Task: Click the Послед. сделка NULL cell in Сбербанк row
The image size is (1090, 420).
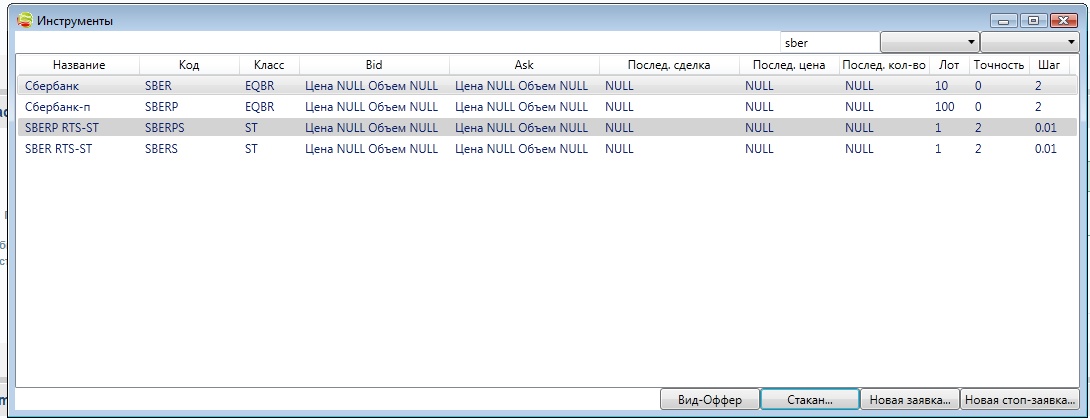Action: pos(619,86)
